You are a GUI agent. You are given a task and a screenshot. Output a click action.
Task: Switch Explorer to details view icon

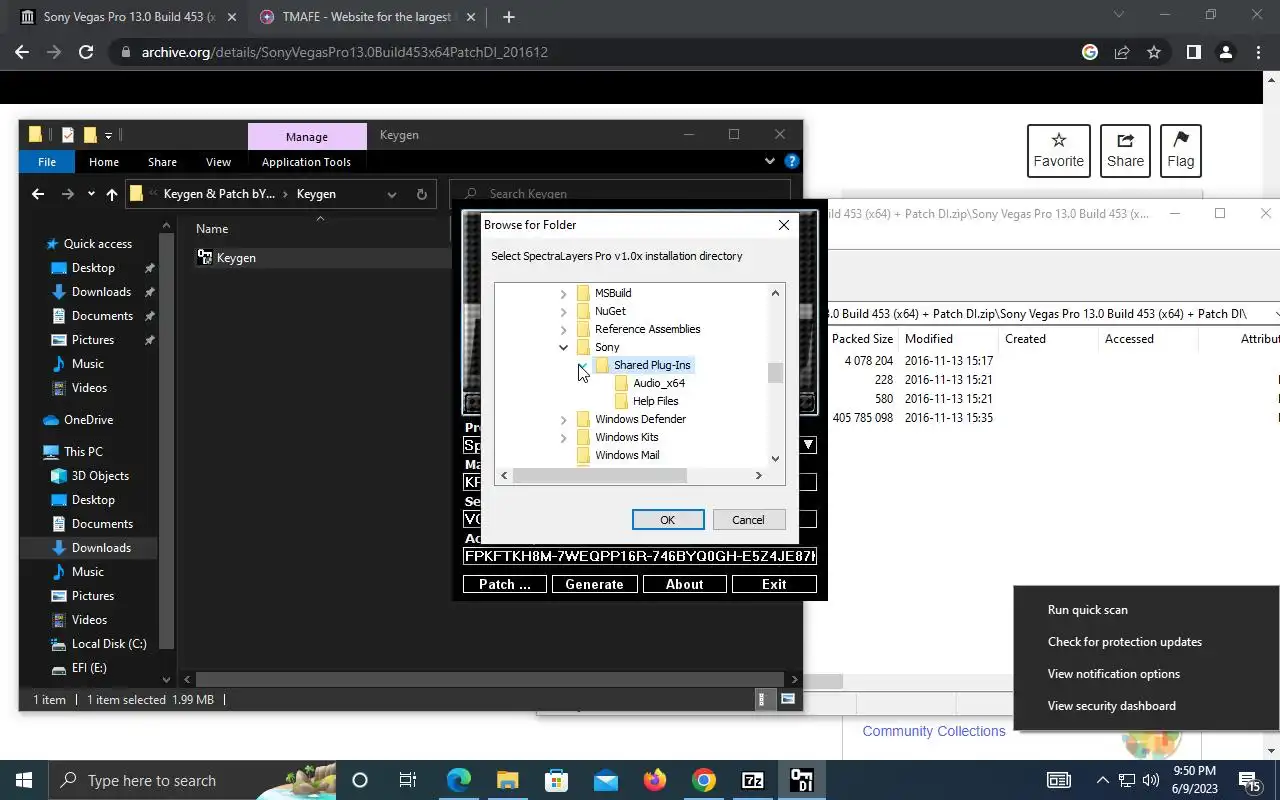[x=762, y=699]
